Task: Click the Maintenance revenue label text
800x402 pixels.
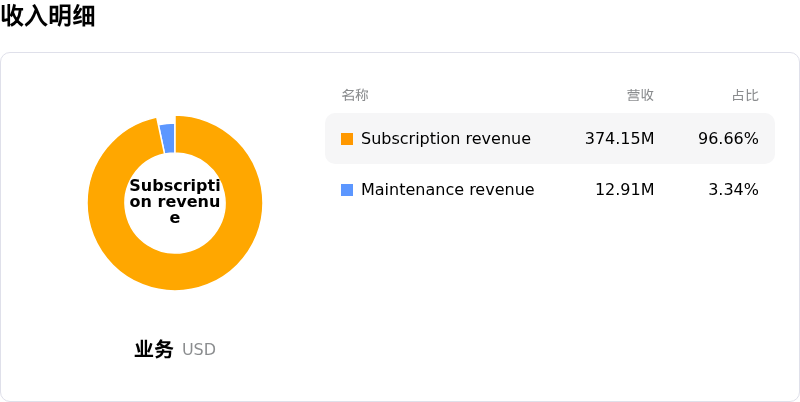Action: [447, 190]
